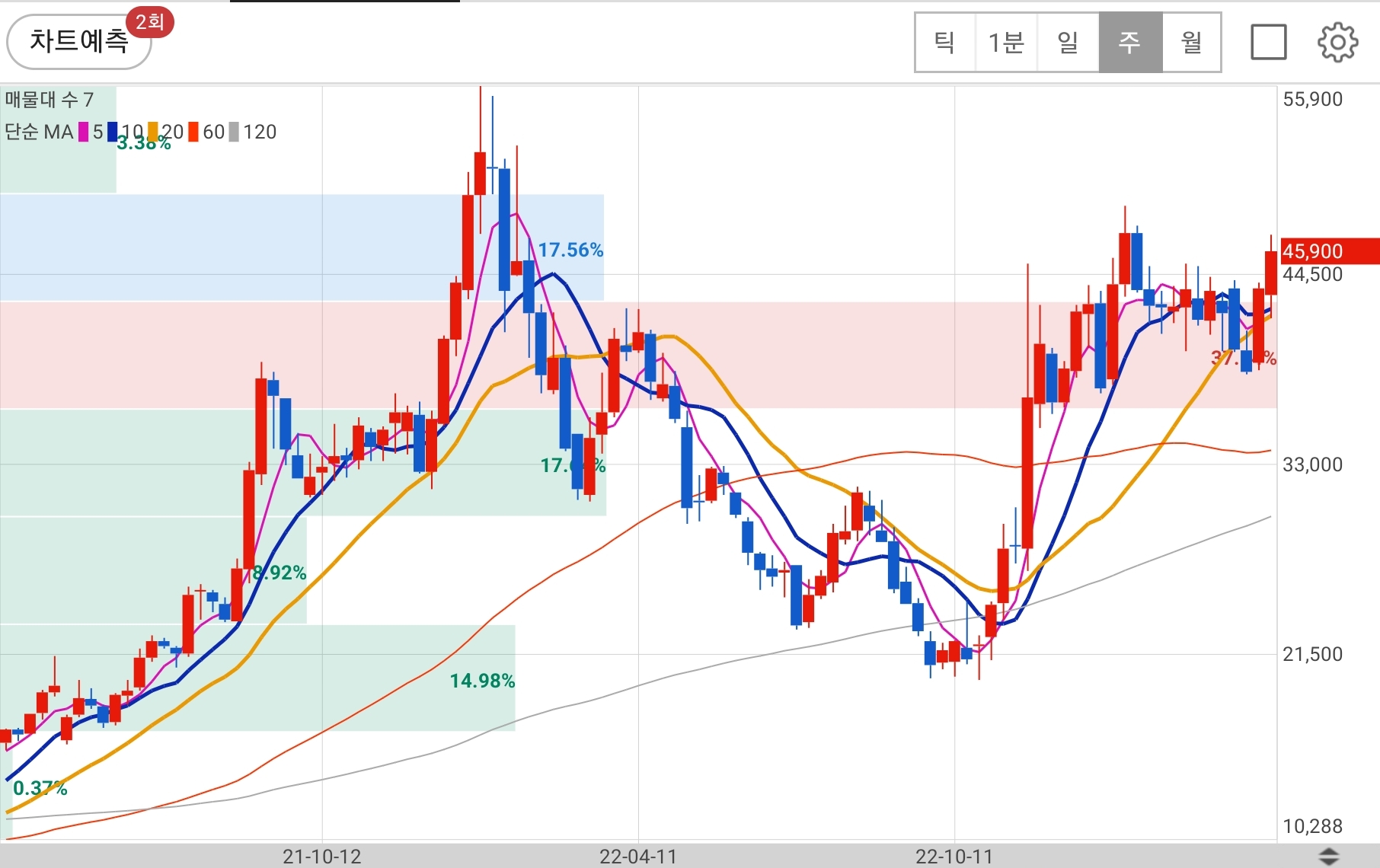
Task: Tap the 22-04-11 date label
Action: [637, 857]
